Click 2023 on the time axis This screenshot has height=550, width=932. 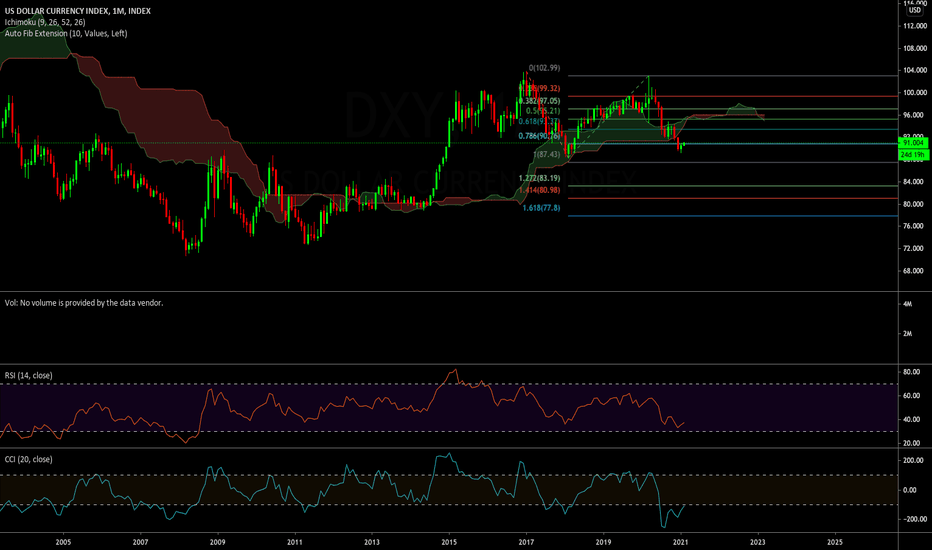758,542
